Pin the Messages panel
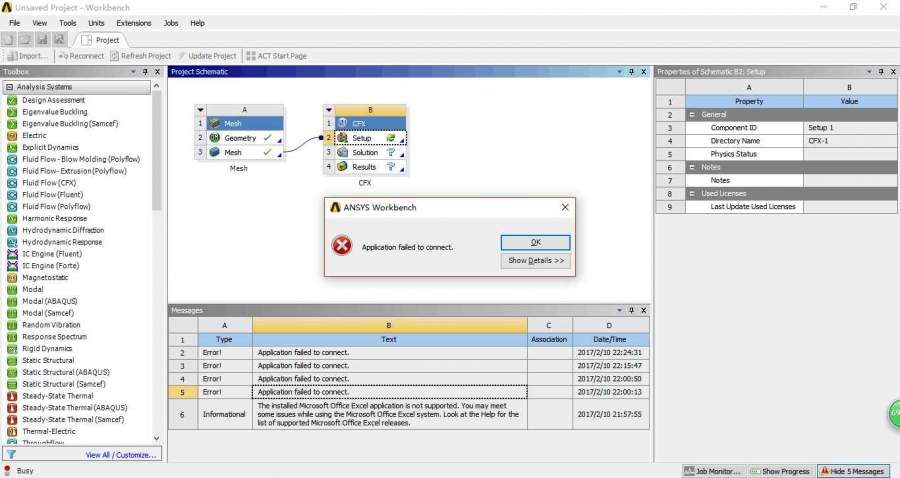 point(631,310)
